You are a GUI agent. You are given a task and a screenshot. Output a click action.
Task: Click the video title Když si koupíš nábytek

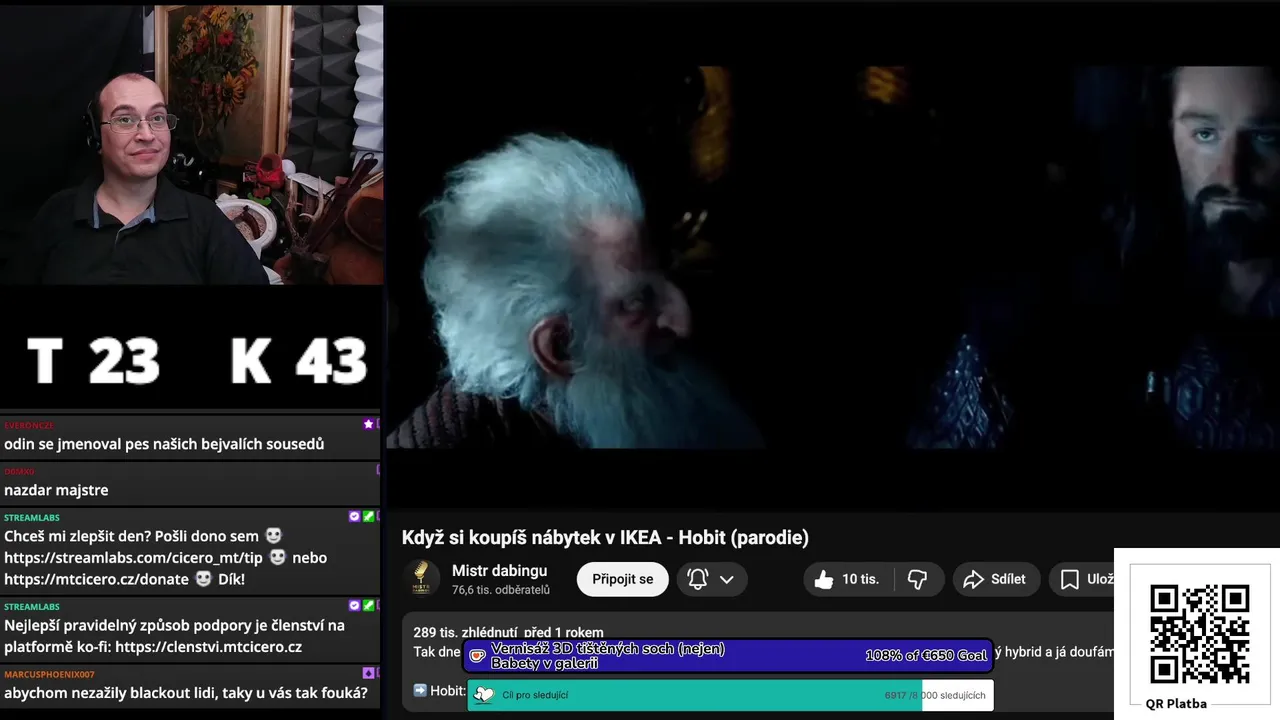click(x=605, y=537)
